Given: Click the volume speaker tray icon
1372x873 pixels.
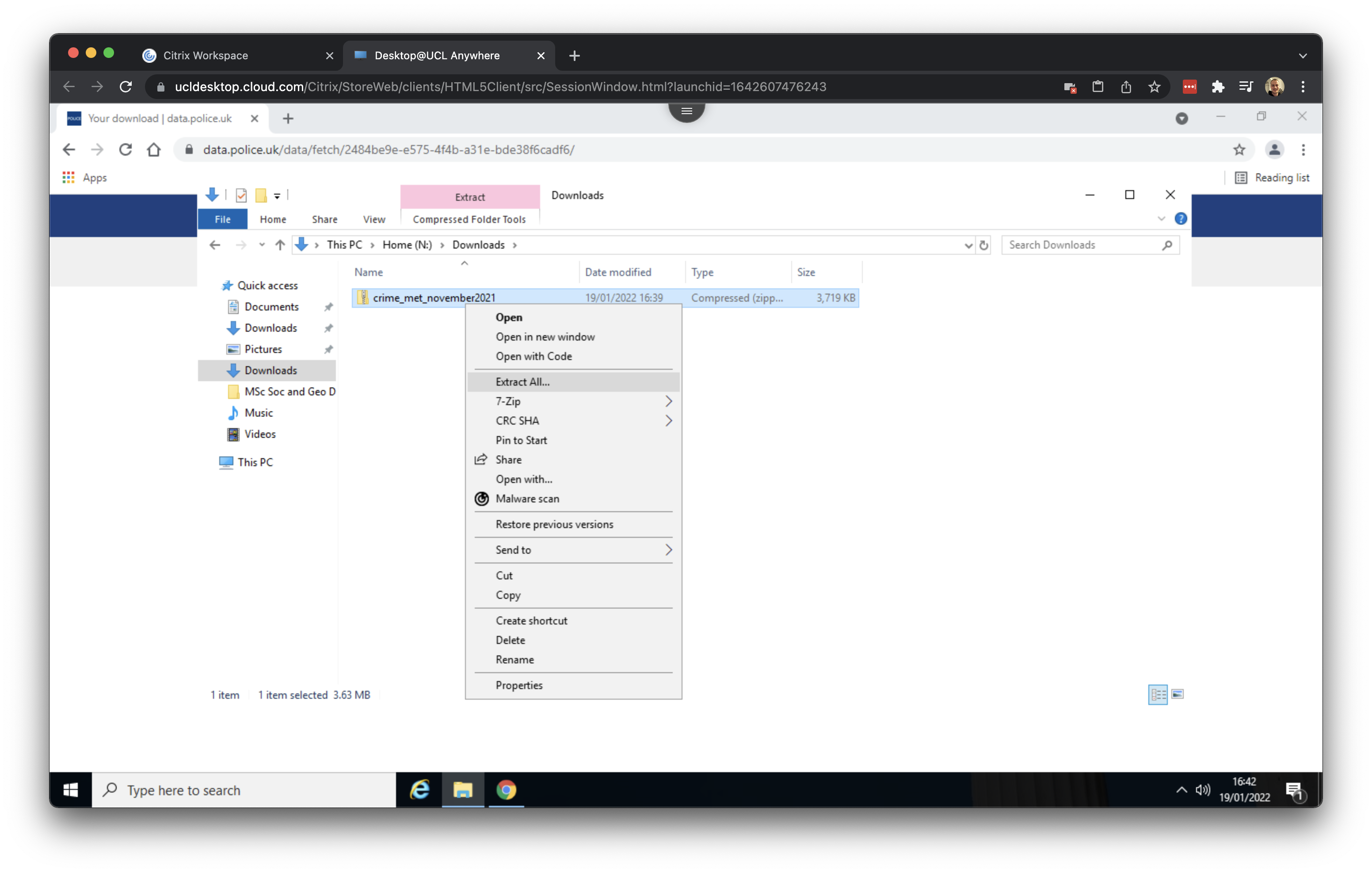Looking at the screenshot, I should 1202,790.
